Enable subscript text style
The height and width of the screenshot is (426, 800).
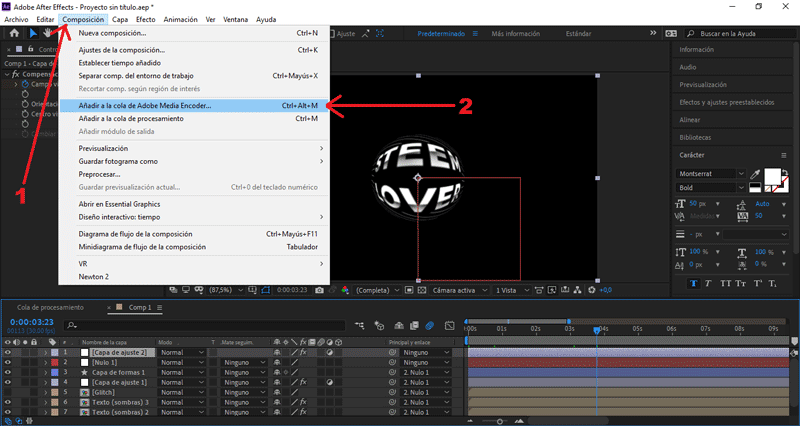(x=772, y=284)
